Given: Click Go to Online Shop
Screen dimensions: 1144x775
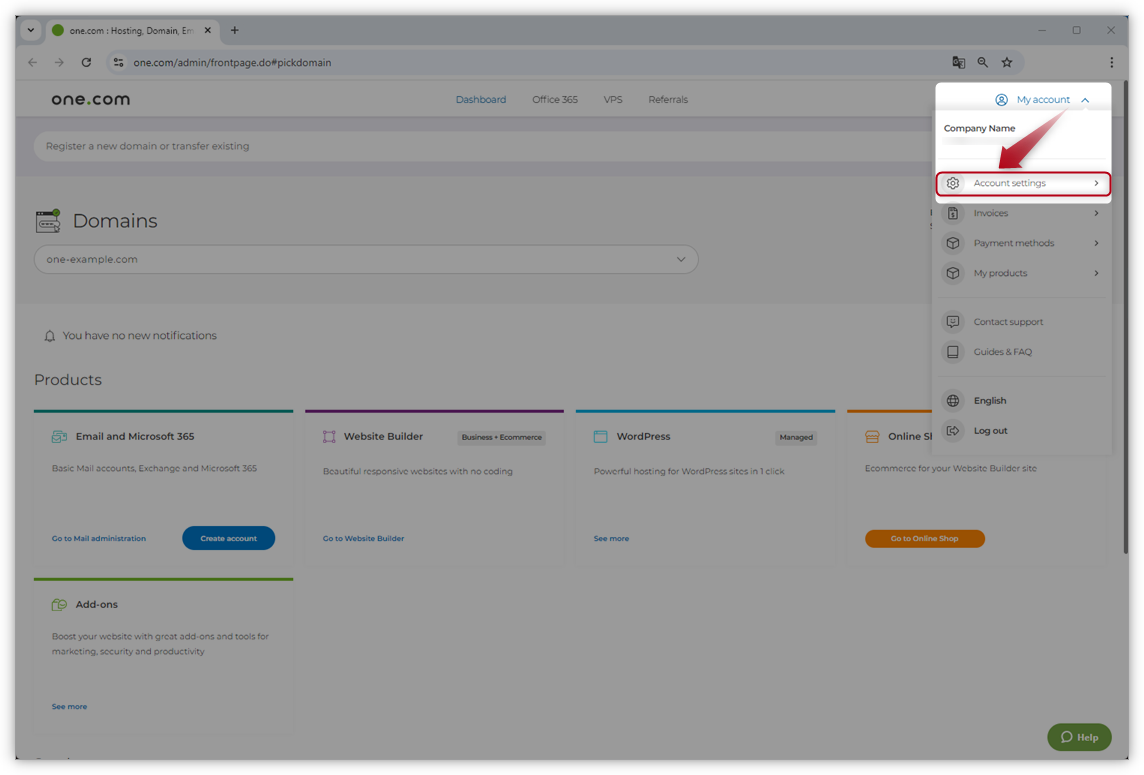Looking at the screenshot, I should point(924,538).
